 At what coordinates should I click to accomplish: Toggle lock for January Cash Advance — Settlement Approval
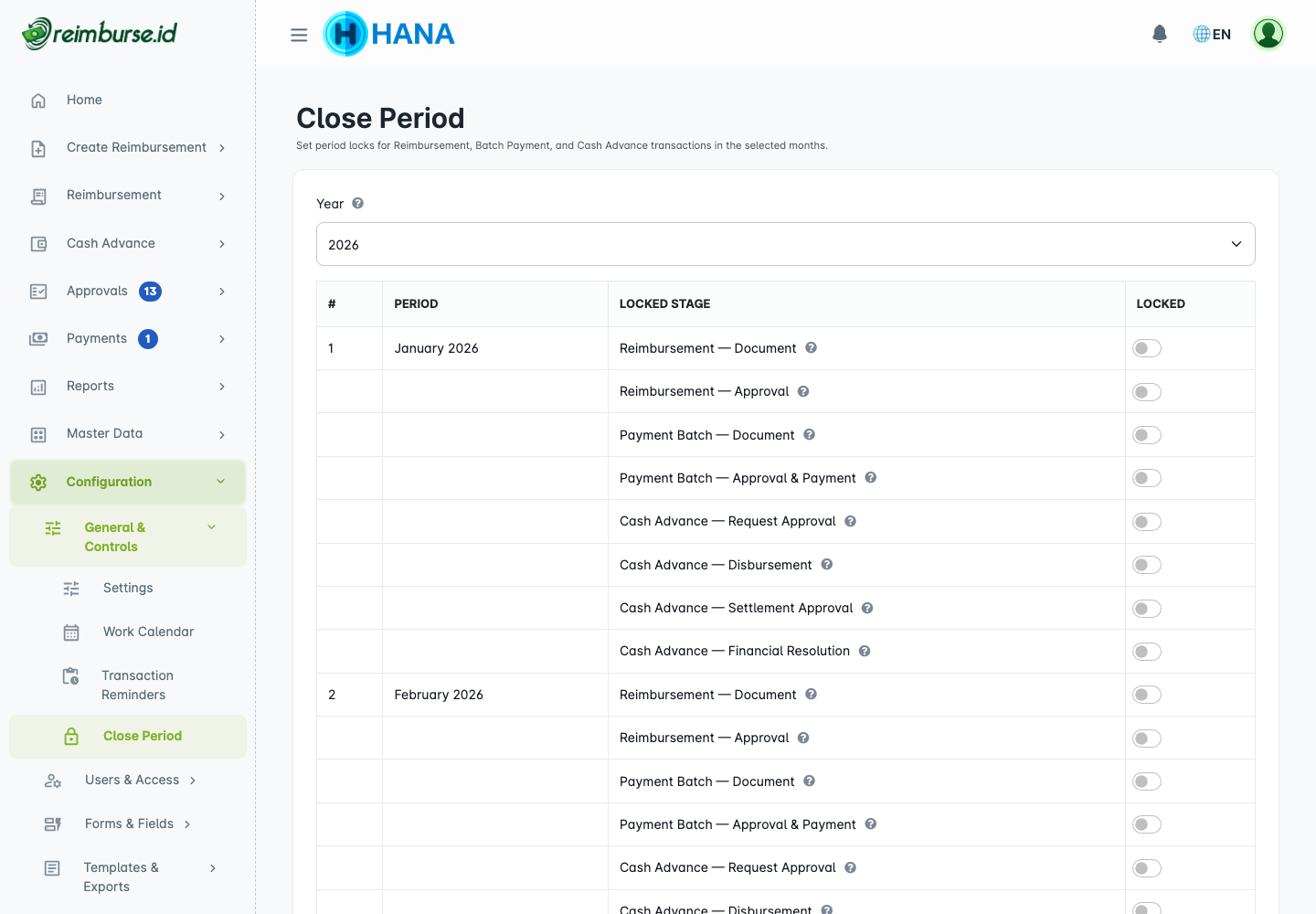click(x=1147, y=609)
